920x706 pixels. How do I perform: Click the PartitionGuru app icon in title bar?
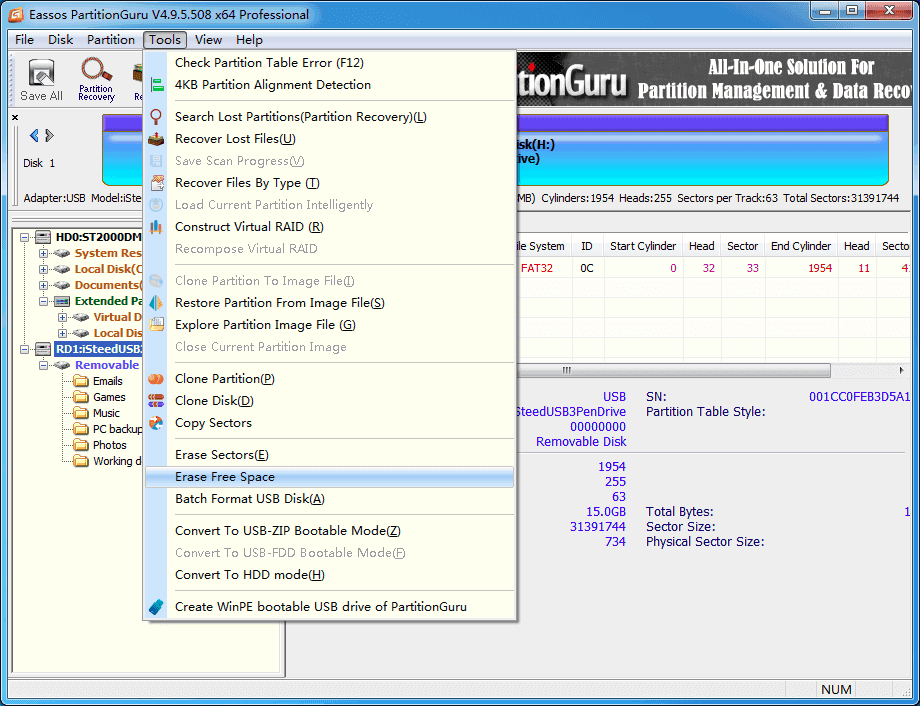point(16,14)
